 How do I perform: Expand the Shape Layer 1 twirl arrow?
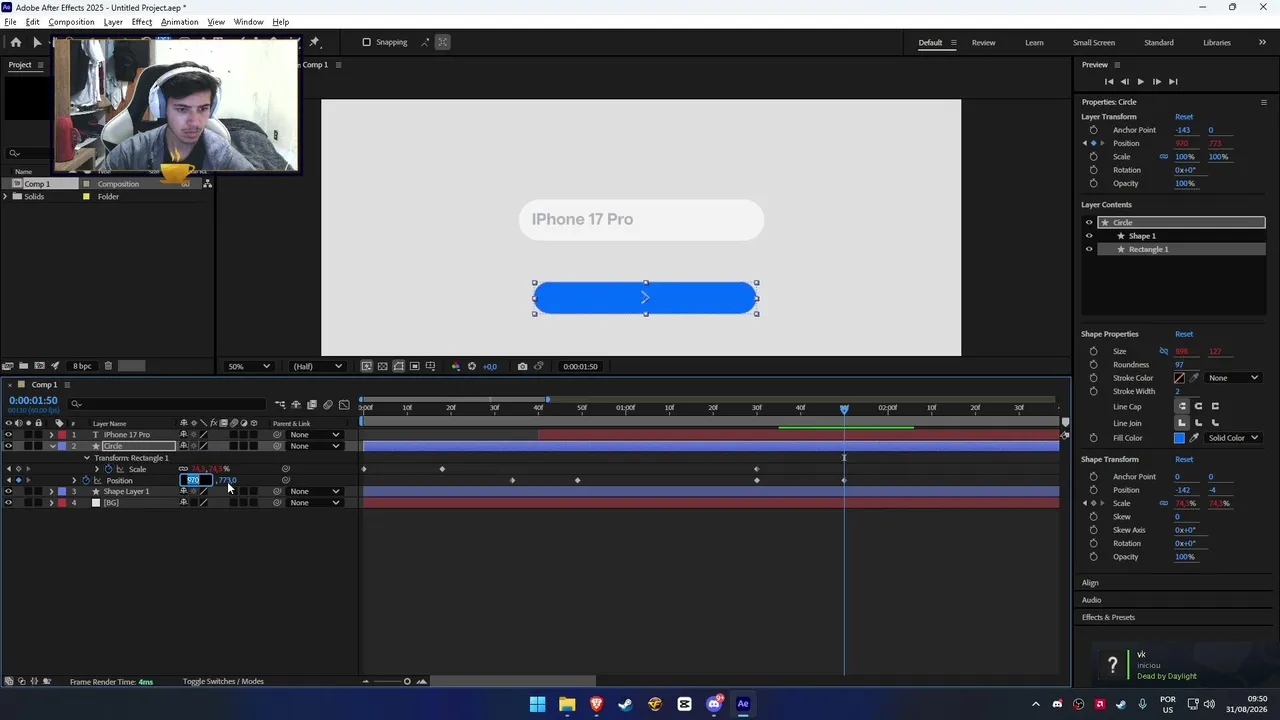(x=51, y=492)
